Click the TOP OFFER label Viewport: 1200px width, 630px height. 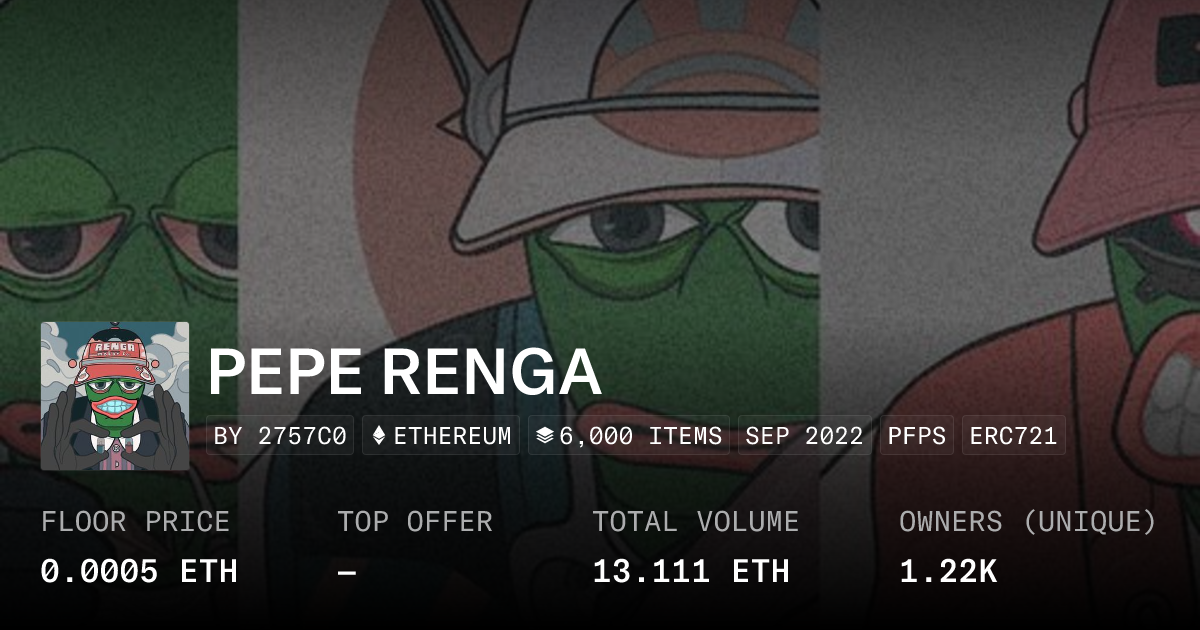click(x=415, y=522)
